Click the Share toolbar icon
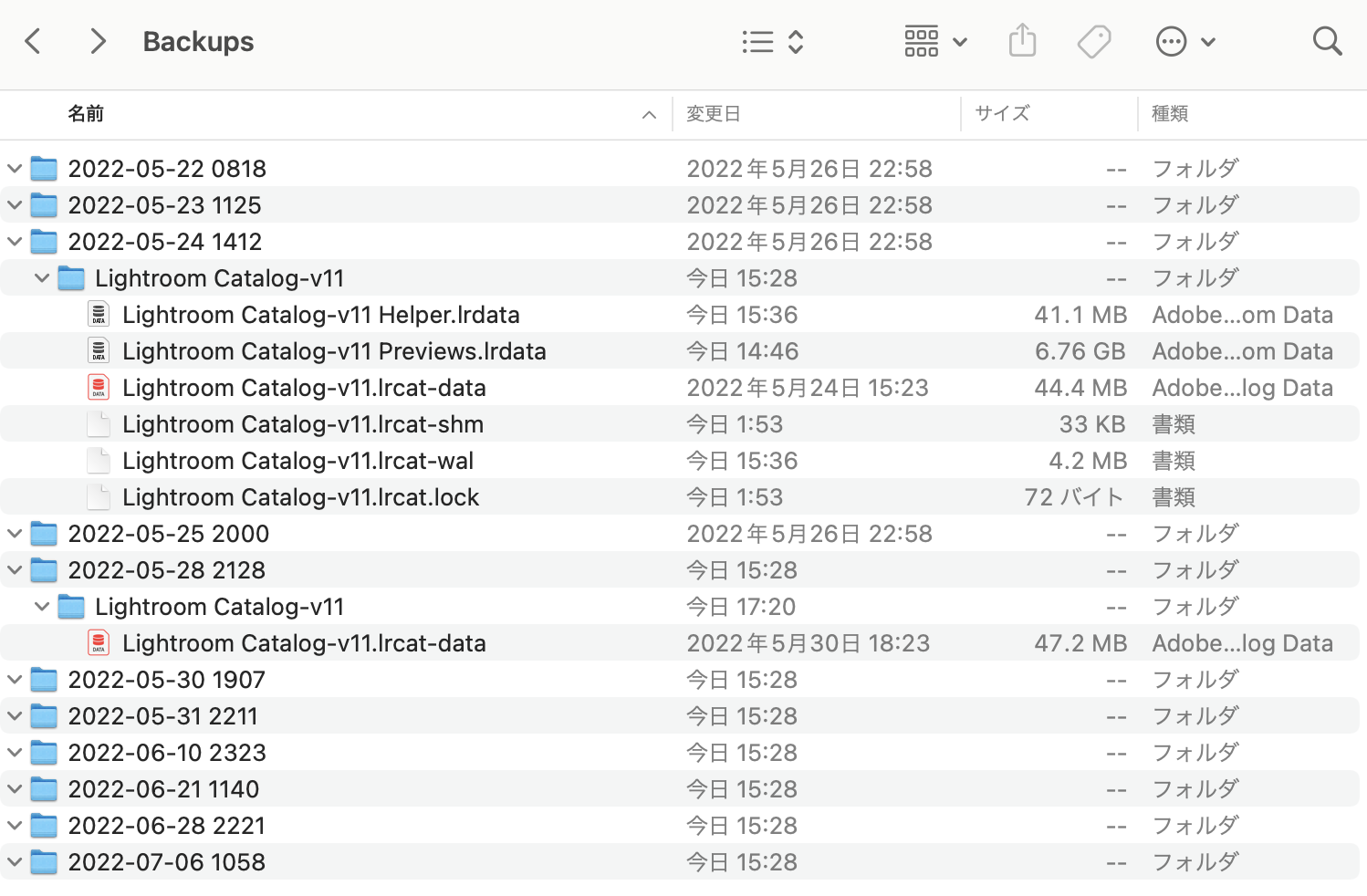 tap(1022, 41)
